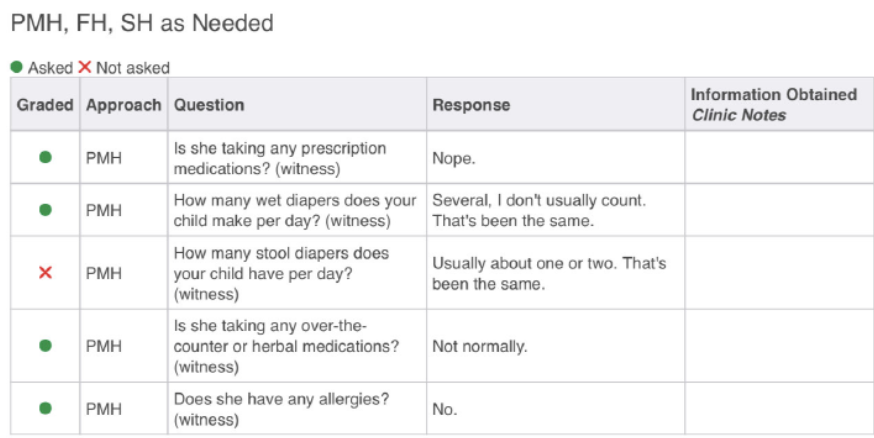The width and height of the screenshot is (874, 438).
Task: Click the 'Nope.' response cell
Action: point(453,158)
